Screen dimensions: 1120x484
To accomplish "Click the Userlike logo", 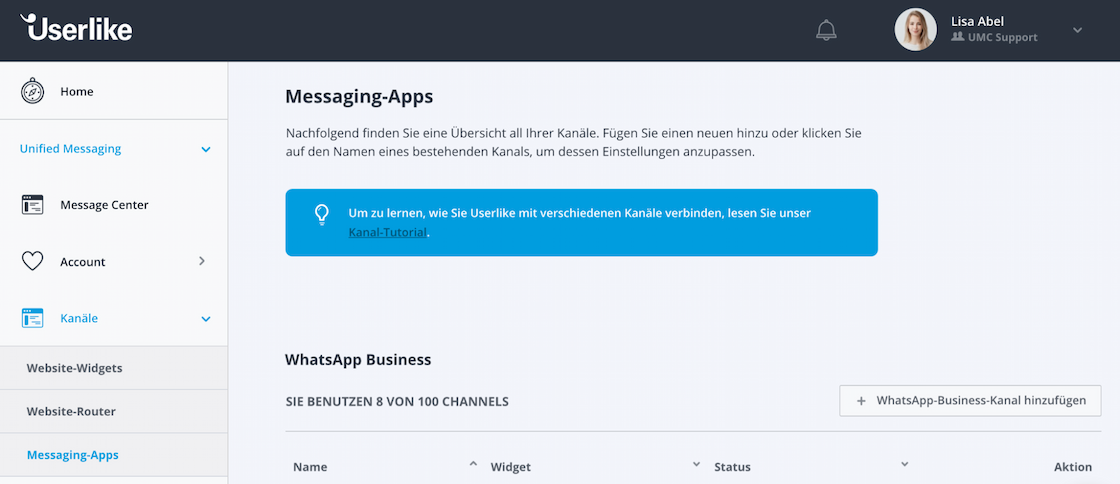I will (x=76, y=28).
